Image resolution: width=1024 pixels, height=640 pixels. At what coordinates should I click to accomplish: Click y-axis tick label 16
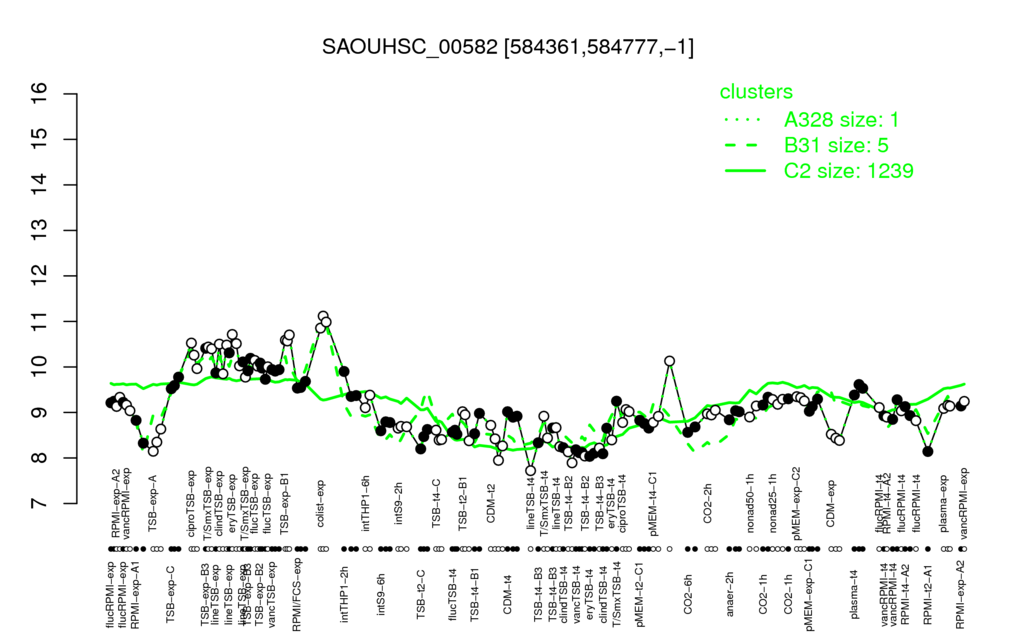(x=40, y=93)
